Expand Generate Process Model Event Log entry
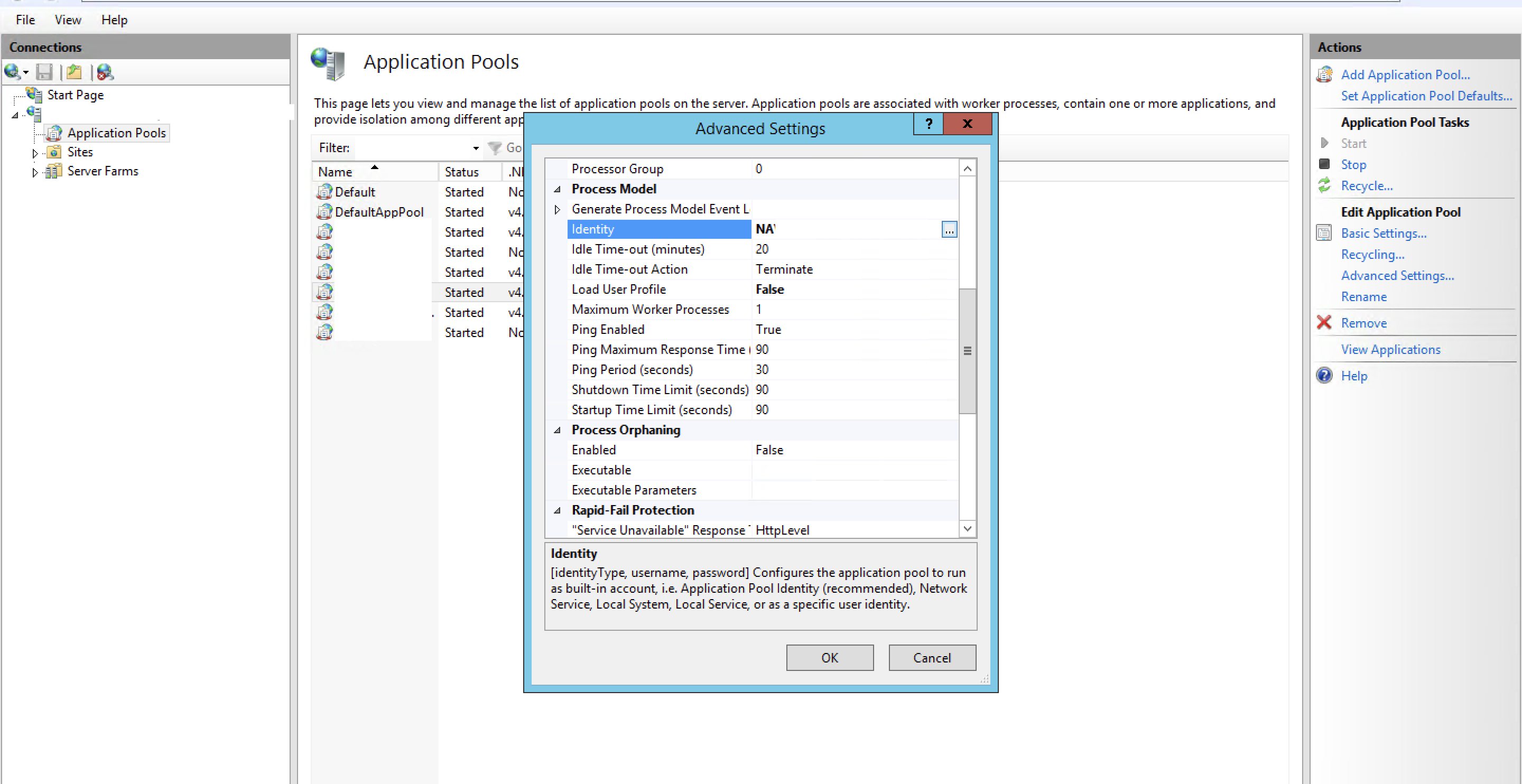 pos(557,209)
